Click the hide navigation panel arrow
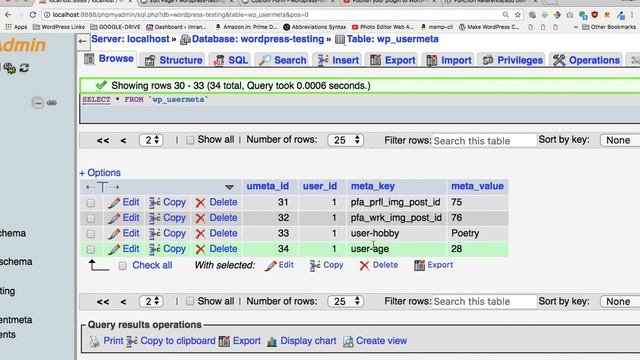The image size is (640, 360). [82, 41]
